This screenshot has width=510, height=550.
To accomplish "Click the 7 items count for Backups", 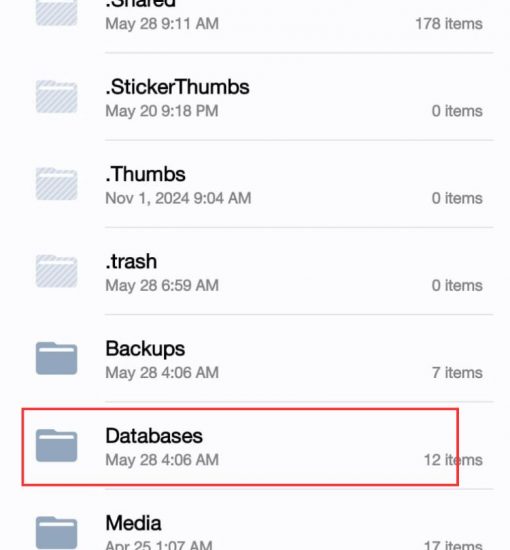I will click(457, 373).
